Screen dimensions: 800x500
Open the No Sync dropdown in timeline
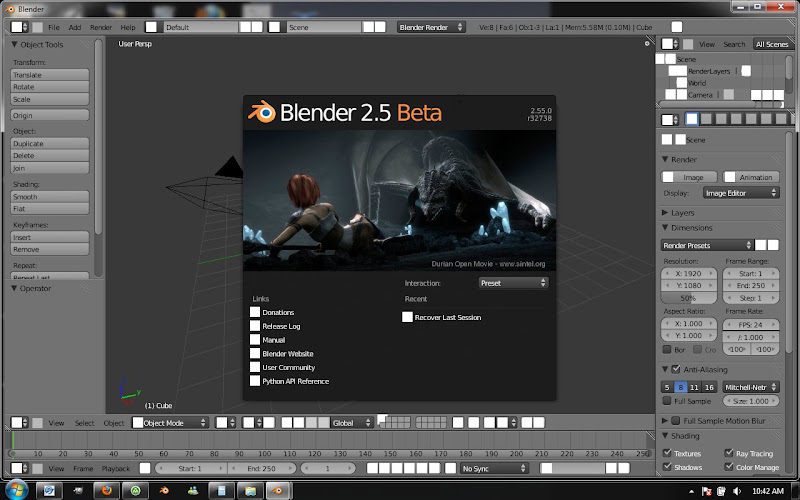click(x=494, y=468)
